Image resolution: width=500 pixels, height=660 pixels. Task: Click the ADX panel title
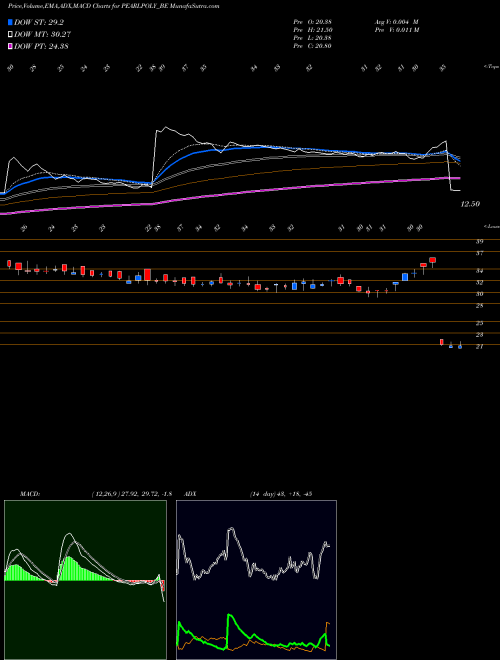190,494
